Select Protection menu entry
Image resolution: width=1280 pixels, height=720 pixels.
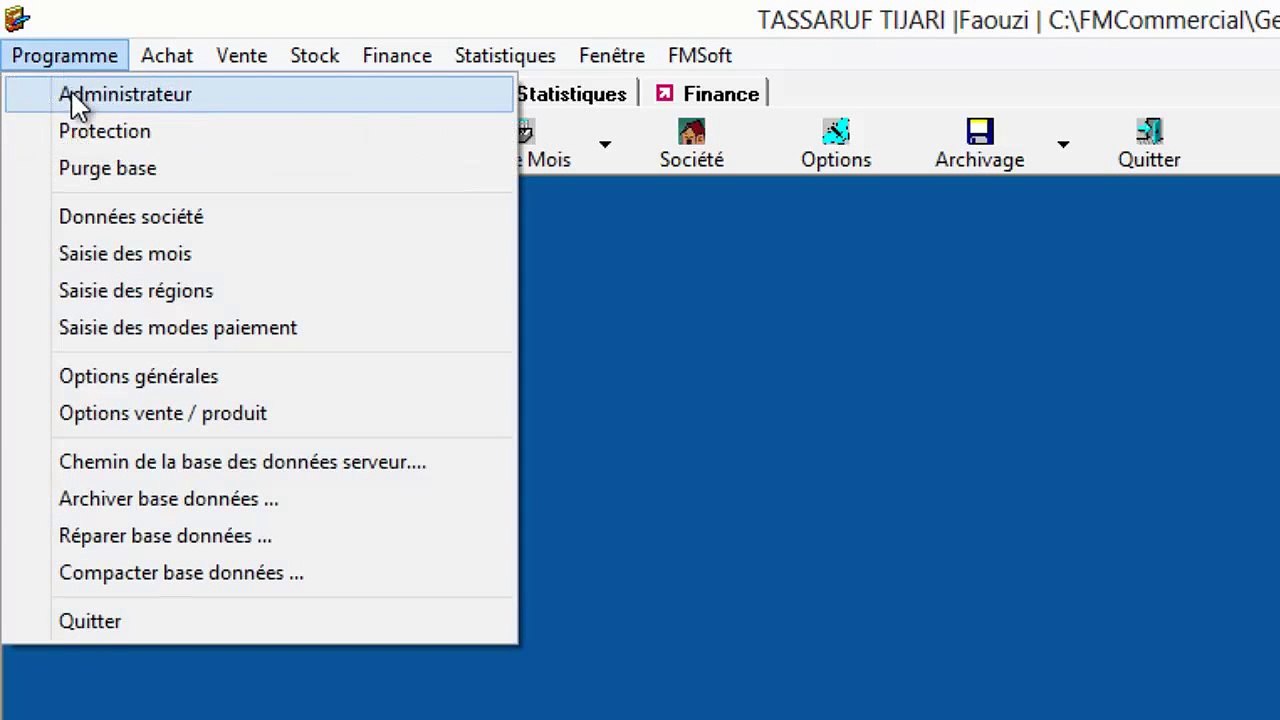tap(259, 131)
